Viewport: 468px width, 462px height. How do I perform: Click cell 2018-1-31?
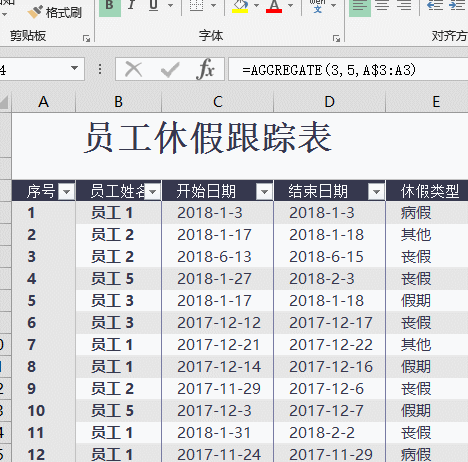coord(217,433)
